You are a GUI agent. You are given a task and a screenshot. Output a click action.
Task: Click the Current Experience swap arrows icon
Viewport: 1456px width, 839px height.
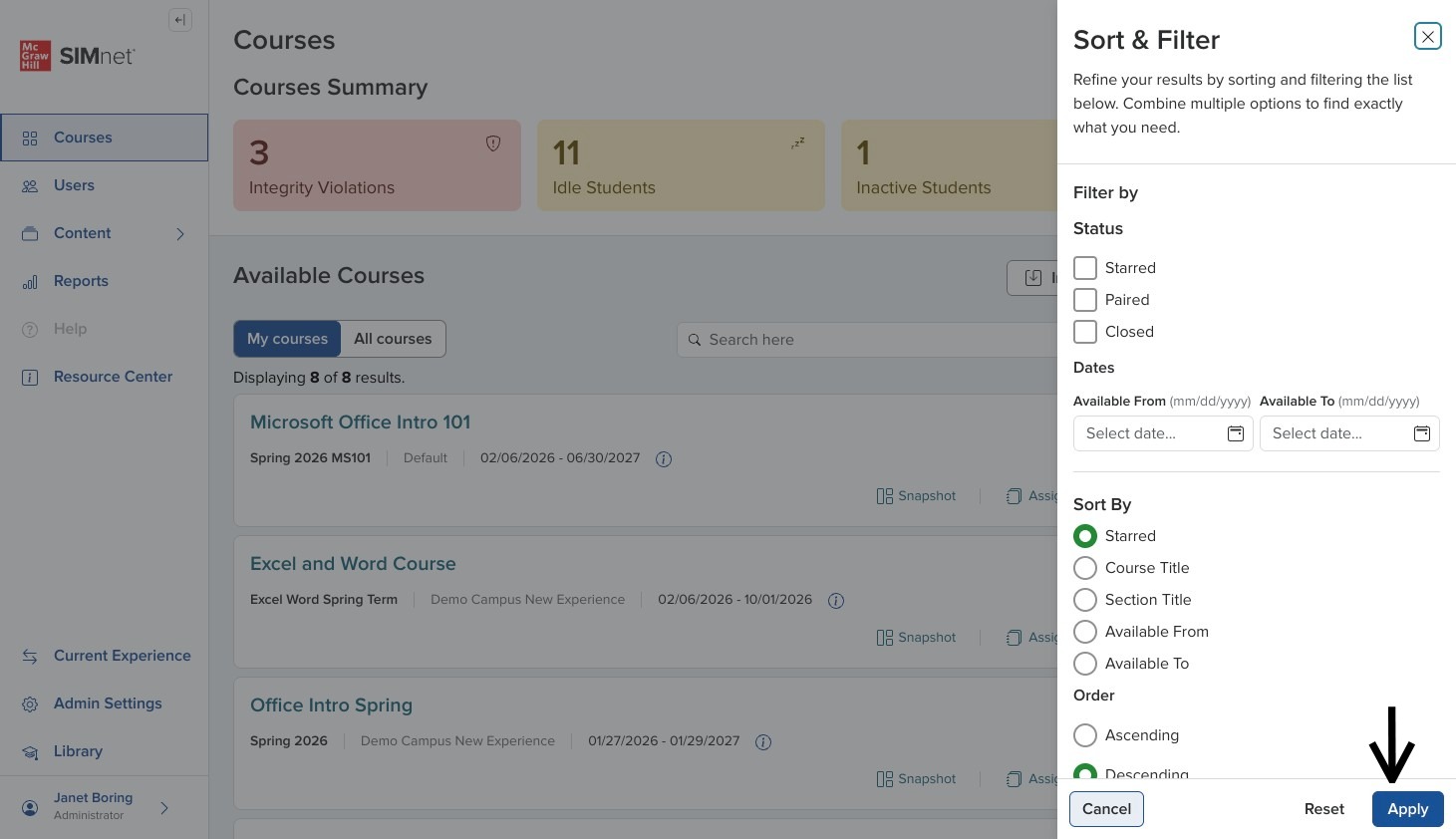[30, 657]
